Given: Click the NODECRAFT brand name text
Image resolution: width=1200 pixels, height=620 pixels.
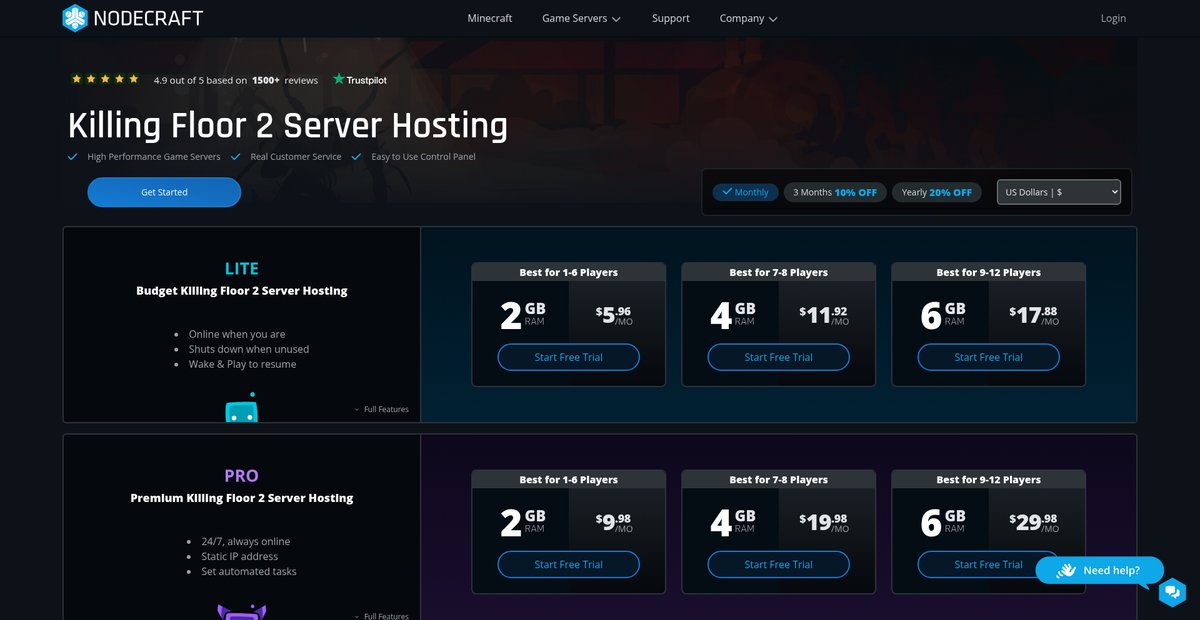Looking at the screenshot, I should coord(149,18).
